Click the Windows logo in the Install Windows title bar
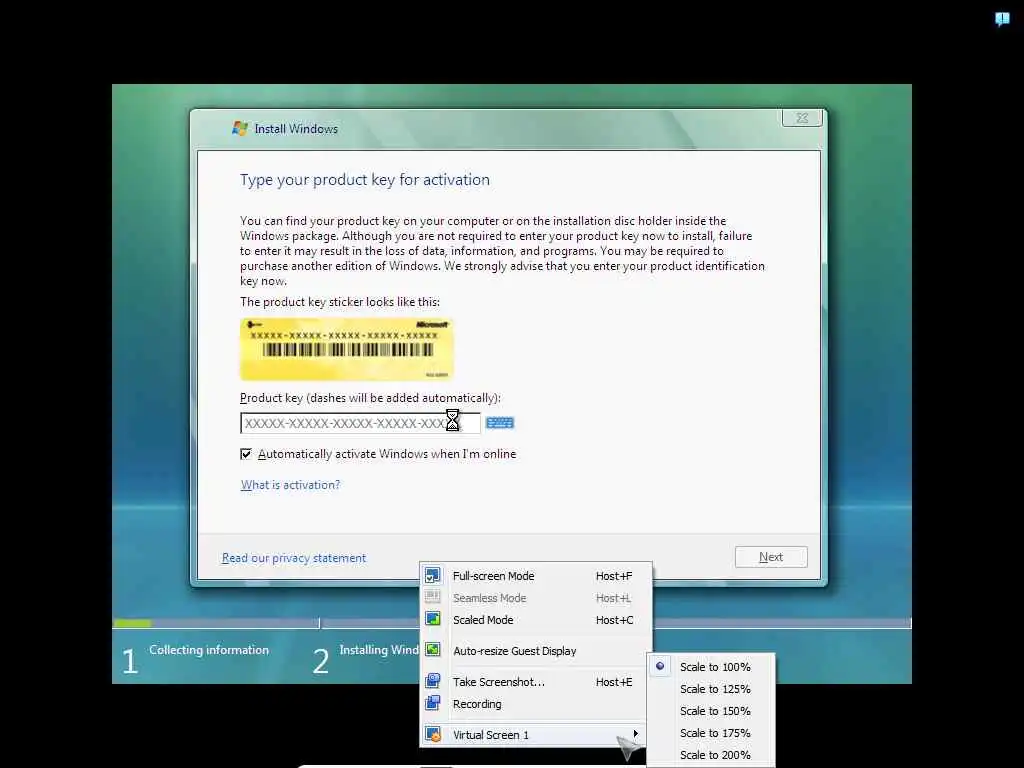Image resolution: width=1024 pixels, height=768 pixels. [240, 128]
